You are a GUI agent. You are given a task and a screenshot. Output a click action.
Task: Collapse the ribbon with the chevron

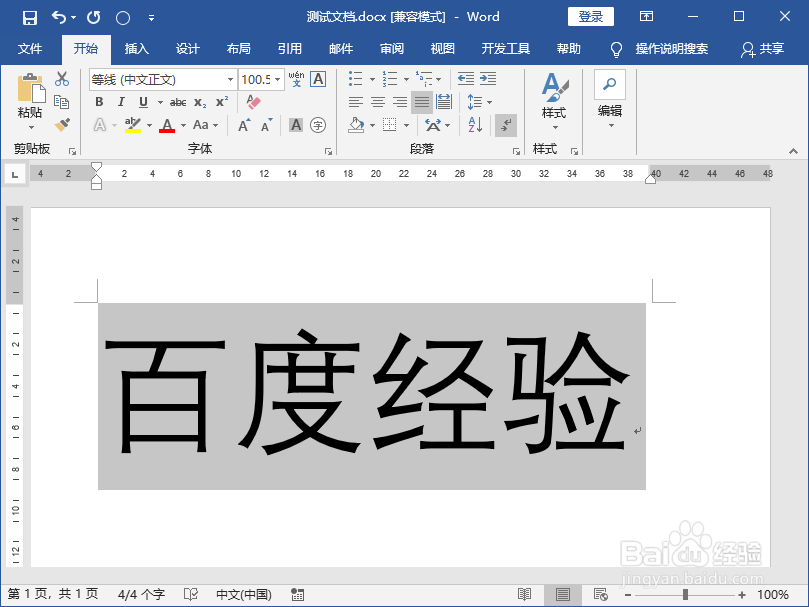pos(793,151)
